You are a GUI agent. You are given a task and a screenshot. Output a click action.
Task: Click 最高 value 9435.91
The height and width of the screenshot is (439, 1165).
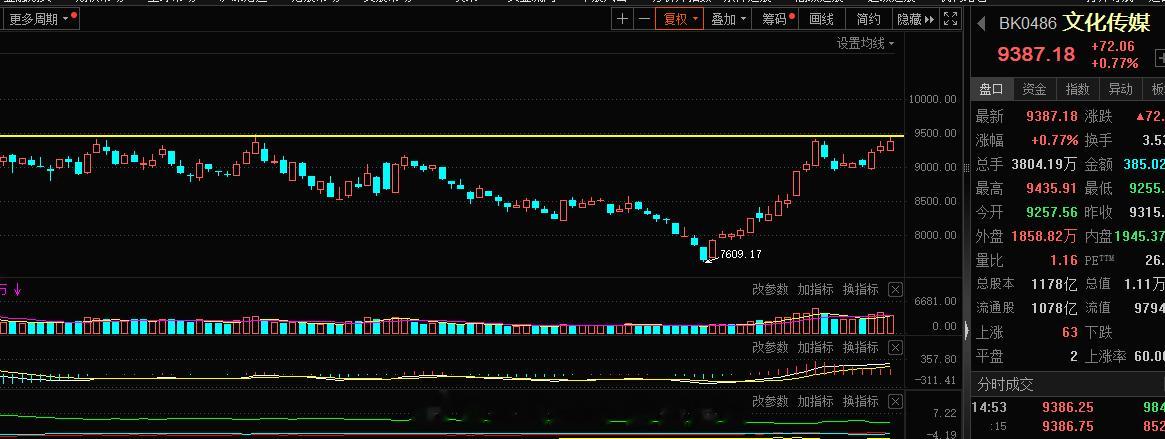point(1051,188)
